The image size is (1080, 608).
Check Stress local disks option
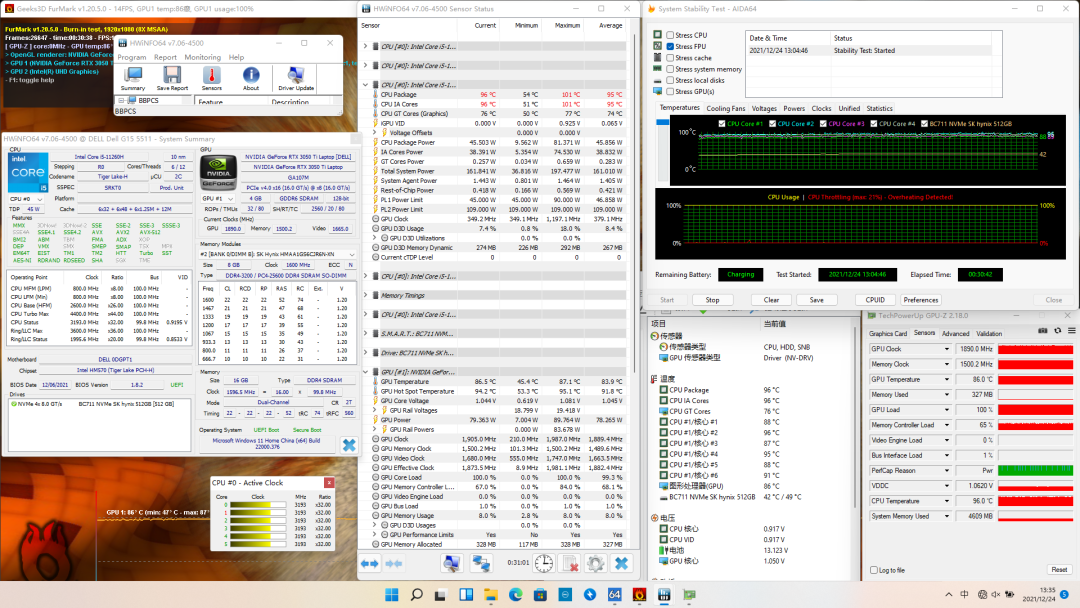click(x=670, y=80)
